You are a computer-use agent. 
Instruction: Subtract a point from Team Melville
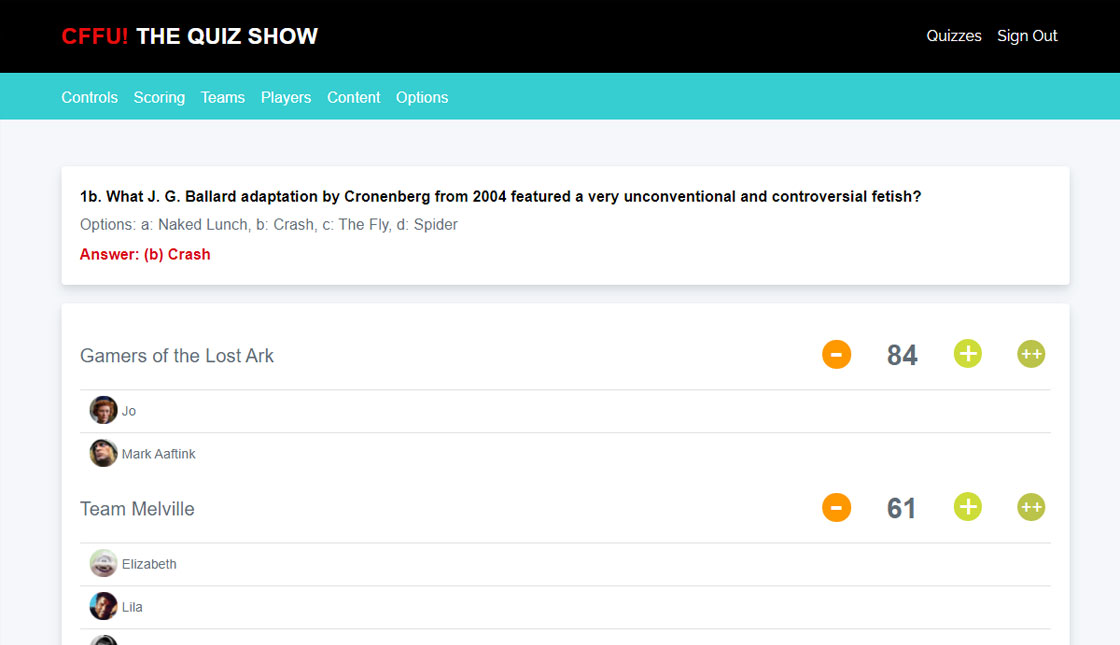(836, 507)
